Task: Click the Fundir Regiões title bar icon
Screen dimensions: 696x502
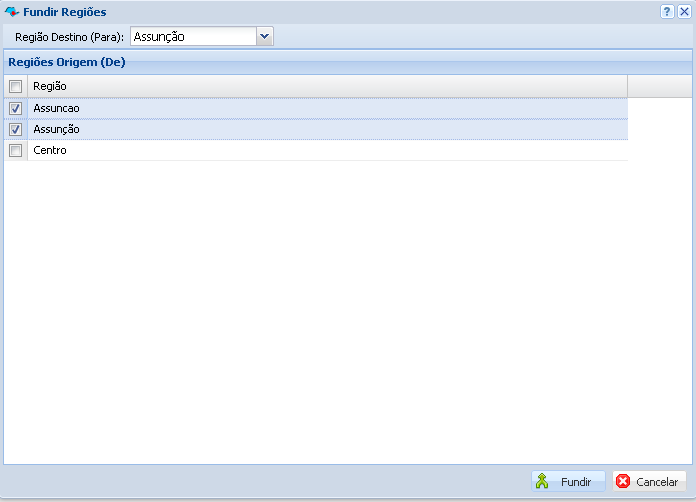Action: [12, 12]
